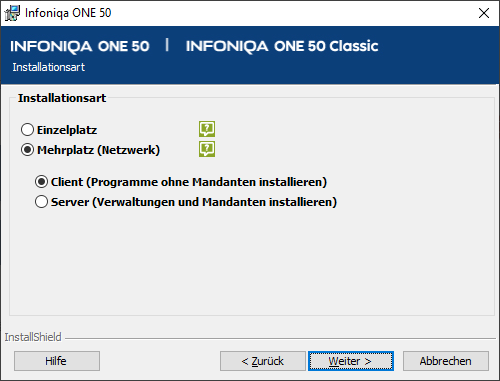This screenshot has height=381, width=500.
Task: Click the text 'Server (Verwaltungen und Mandanten installieren)'
Action: [x=194, y=202]
